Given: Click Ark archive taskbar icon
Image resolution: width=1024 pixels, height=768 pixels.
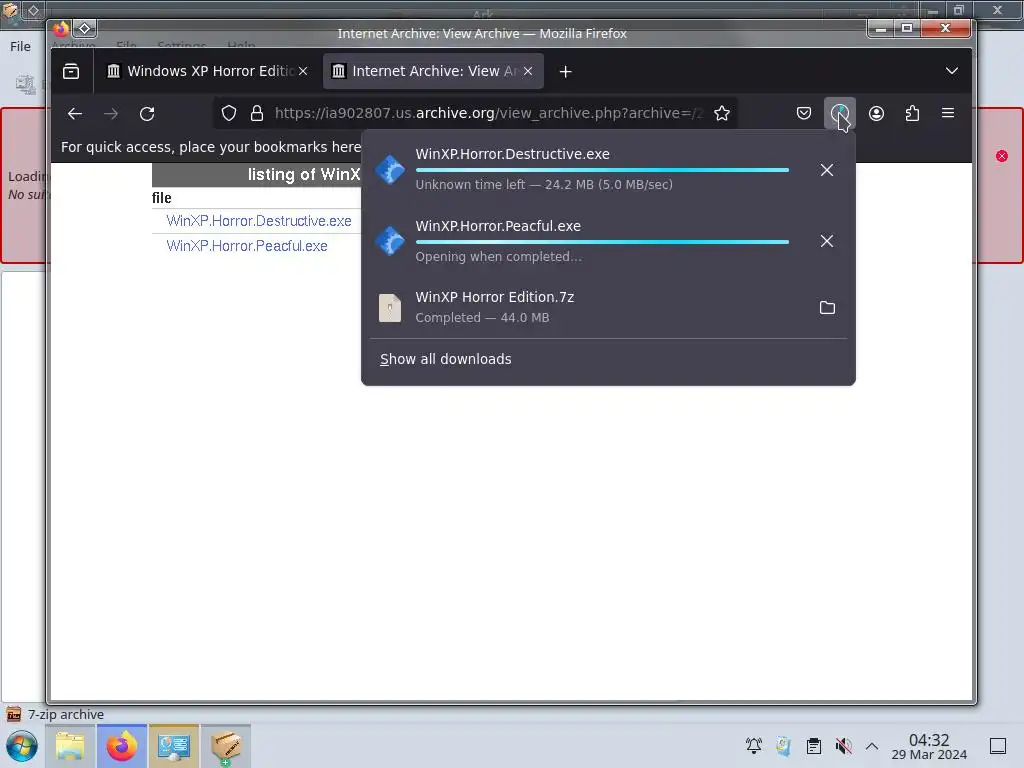Looking at the screenshot, I should (x=226, y=746).
